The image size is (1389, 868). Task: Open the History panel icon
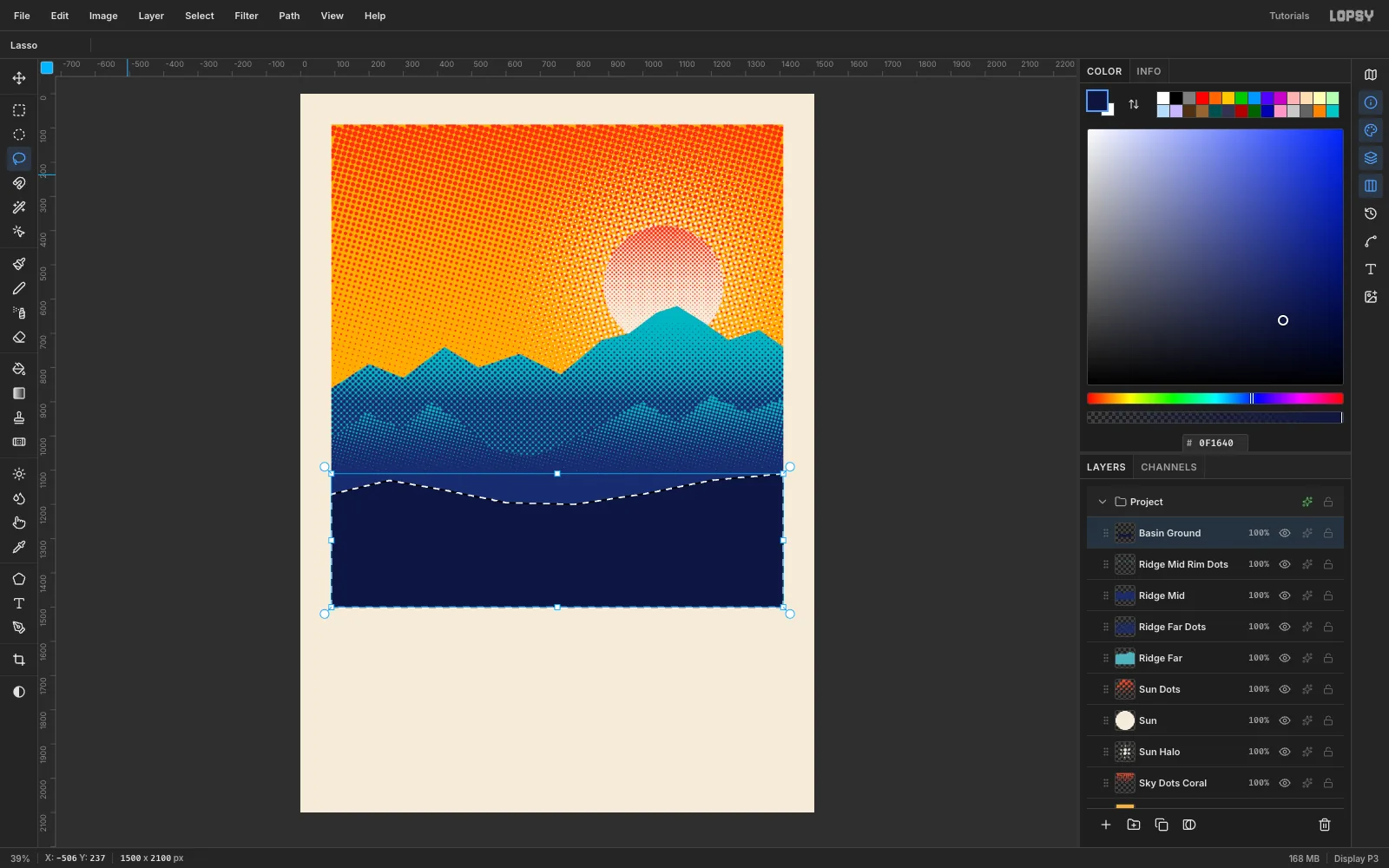(1371, 214)
